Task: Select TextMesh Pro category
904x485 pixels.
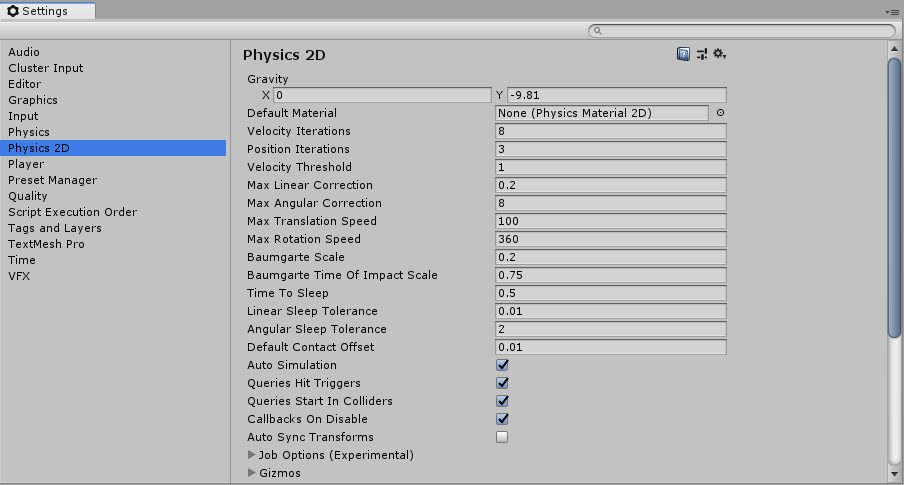Action: [x=113, y=244]
